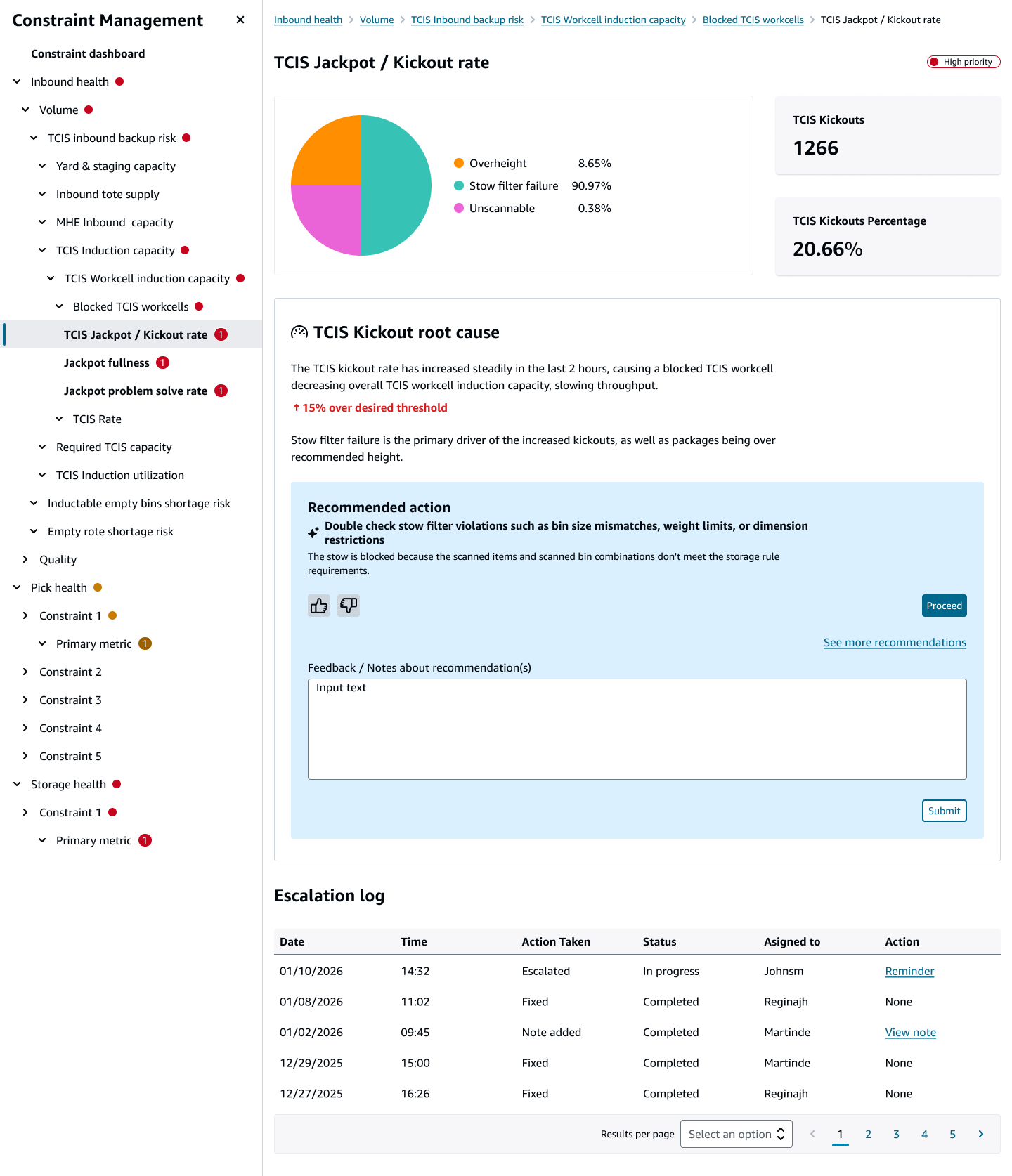Open Required TCIS capacity item
The image size is (1012, 1176).
tap(114, 447)
